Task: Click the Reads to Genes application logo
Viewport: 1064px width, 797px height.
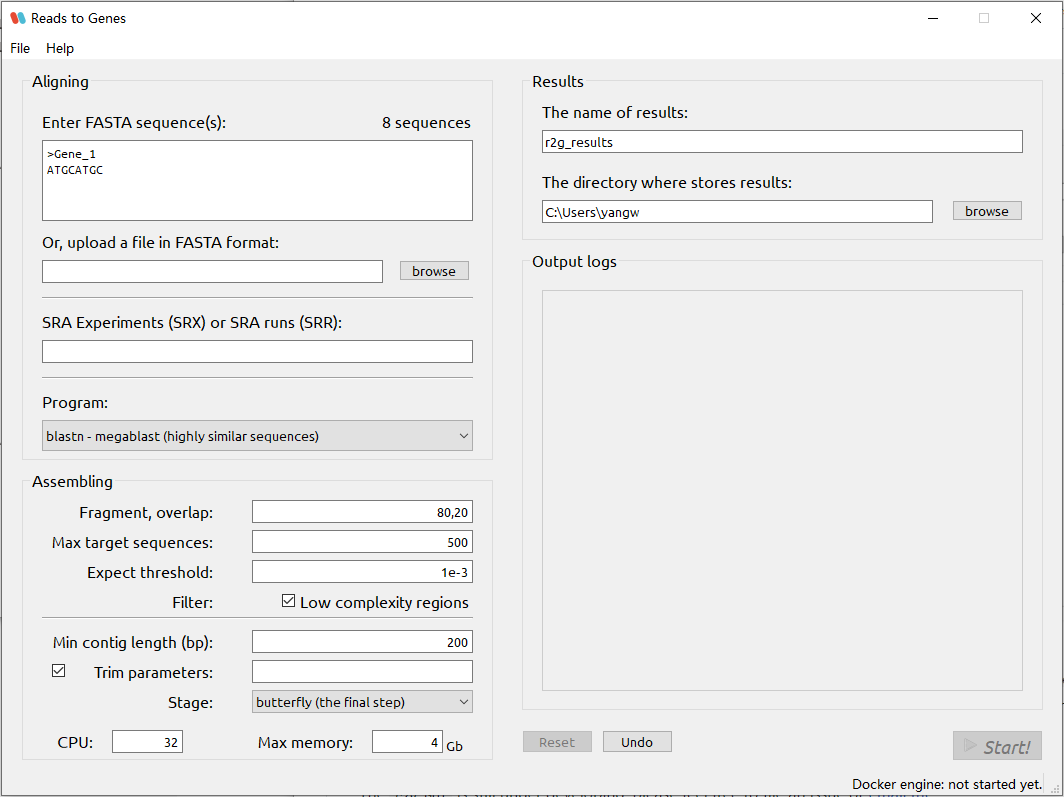Action: pos(16,17)
